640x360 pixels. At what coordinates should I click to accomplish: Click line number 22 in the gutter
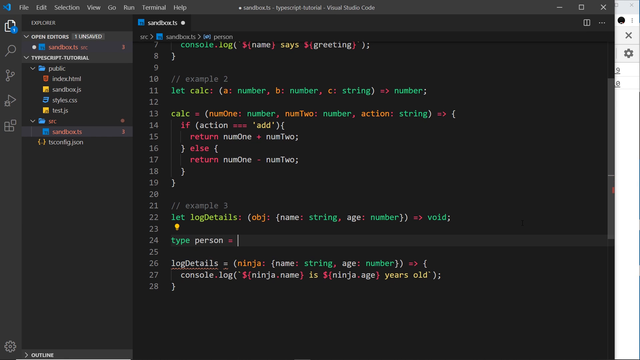[153, 217]
